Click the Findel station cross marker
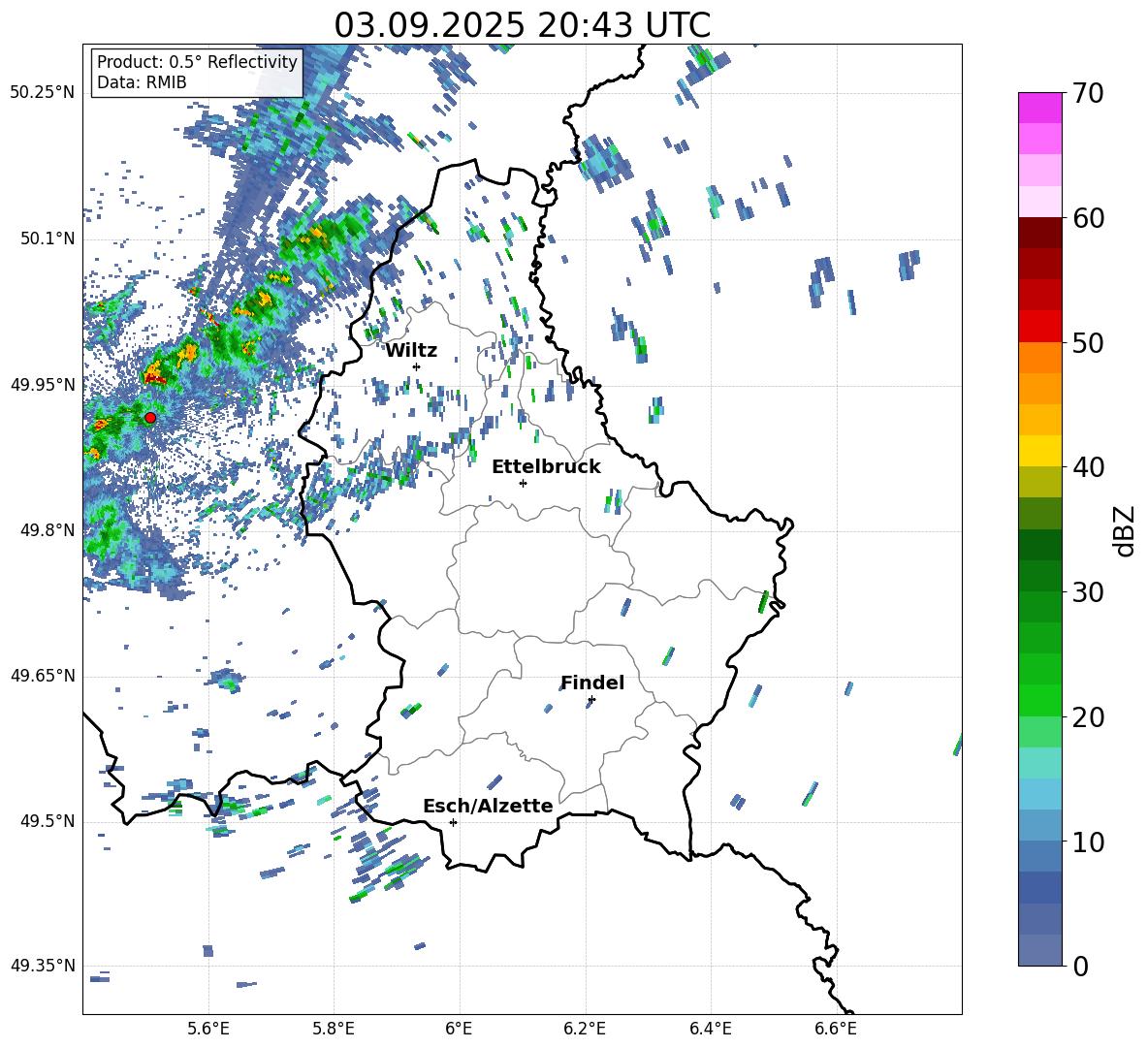The width and height of the screenshot is (1148, 1048). (591, 700)
